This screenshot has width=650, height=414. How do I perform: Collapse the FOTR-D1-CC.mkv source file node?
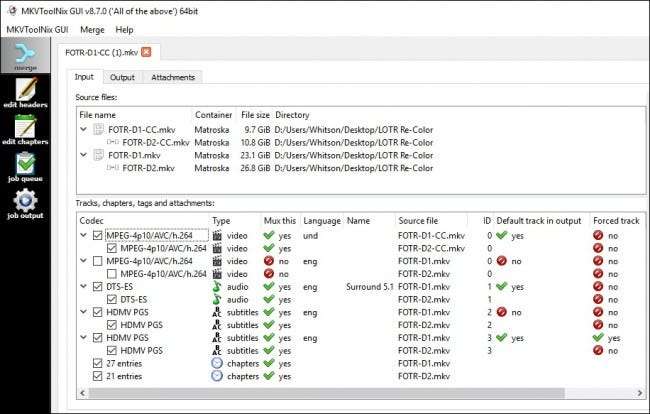coord(84,129)
